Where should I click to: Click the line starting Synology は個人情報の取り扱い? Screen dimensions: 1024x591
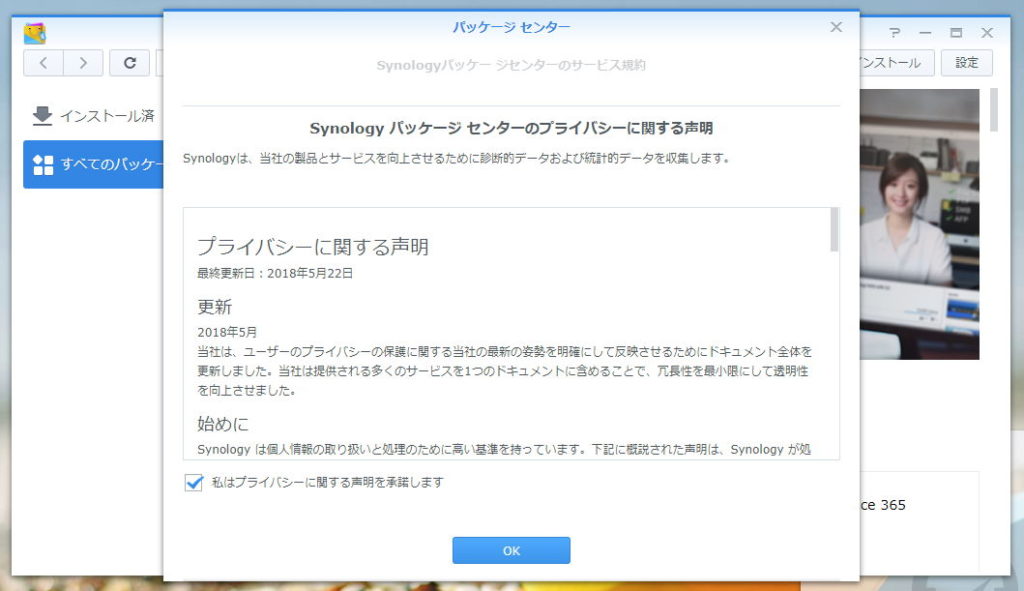[x=504, y=449]
